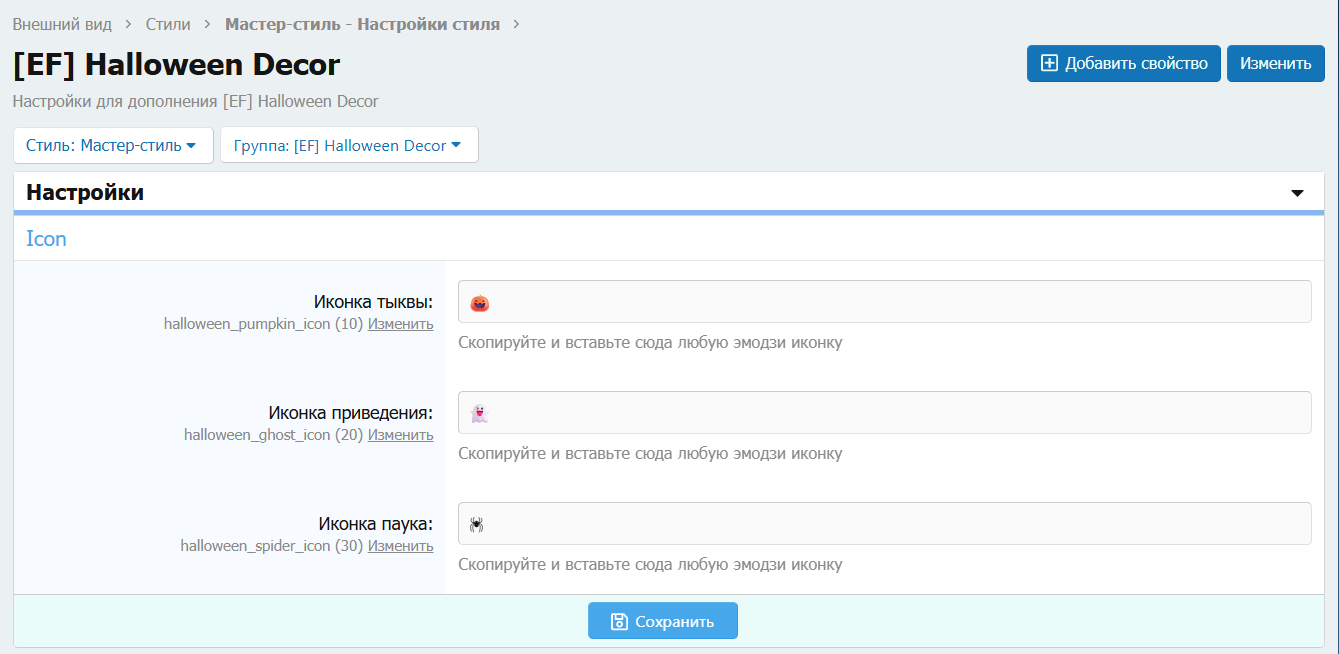Click the plus icon on Добавить свойство

click(1049, 63)
